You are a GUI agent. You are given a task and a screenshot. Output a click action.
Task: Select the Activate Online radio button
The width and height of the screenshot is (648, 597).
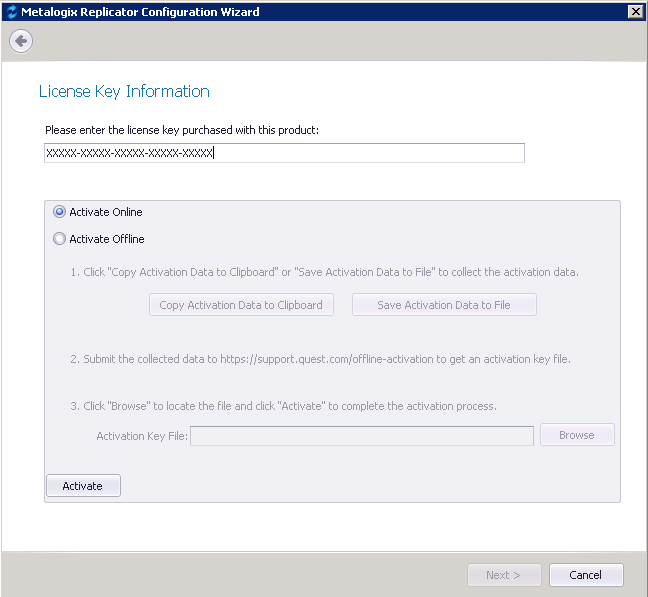point(60,212)
